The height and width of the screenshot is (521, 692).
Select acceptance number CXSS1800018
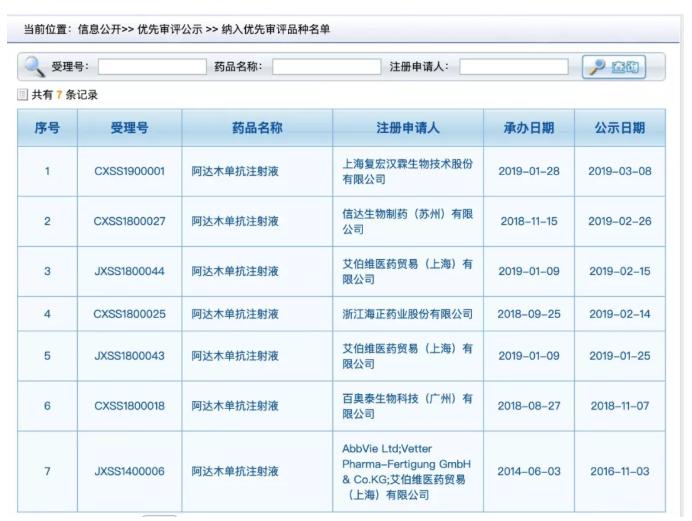[129, 405]
